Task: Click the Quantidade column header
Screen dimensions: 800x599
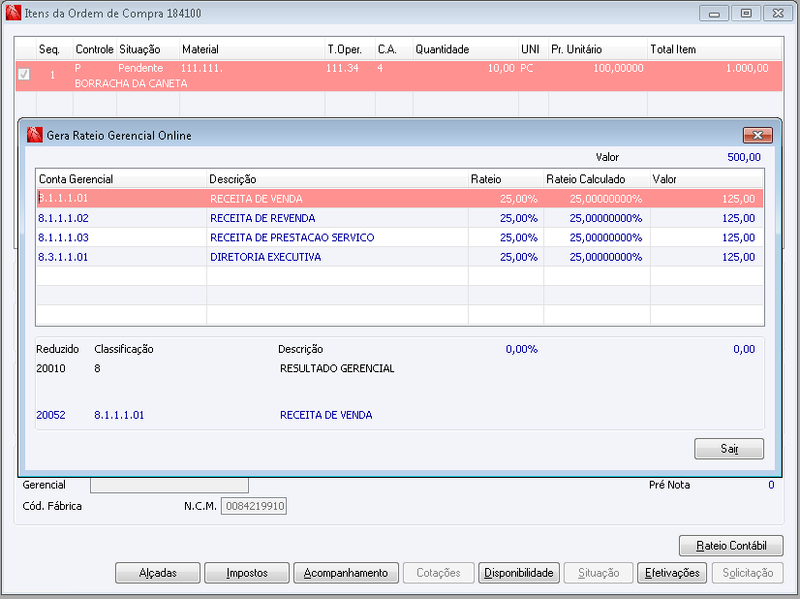Action: 465,49
